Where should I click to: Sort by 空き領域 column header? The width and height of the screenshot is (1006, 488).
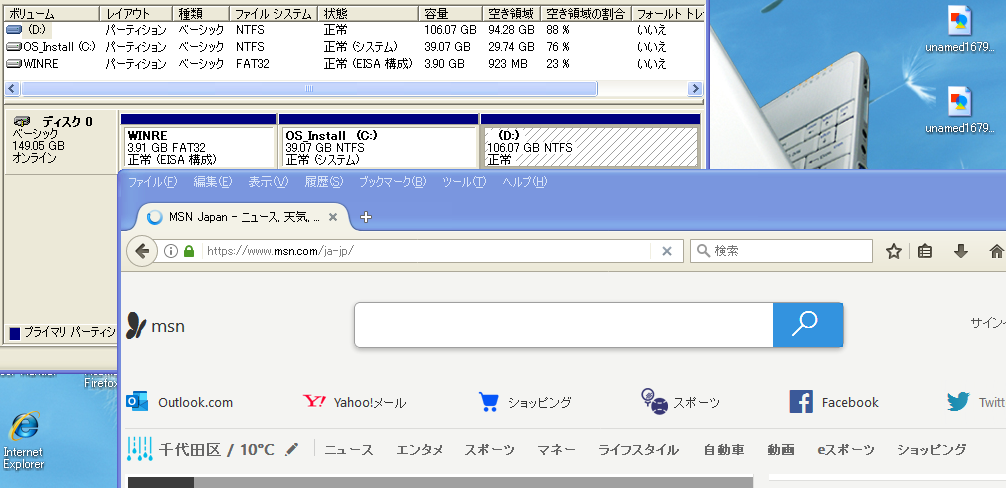click(x=511, y=13)
